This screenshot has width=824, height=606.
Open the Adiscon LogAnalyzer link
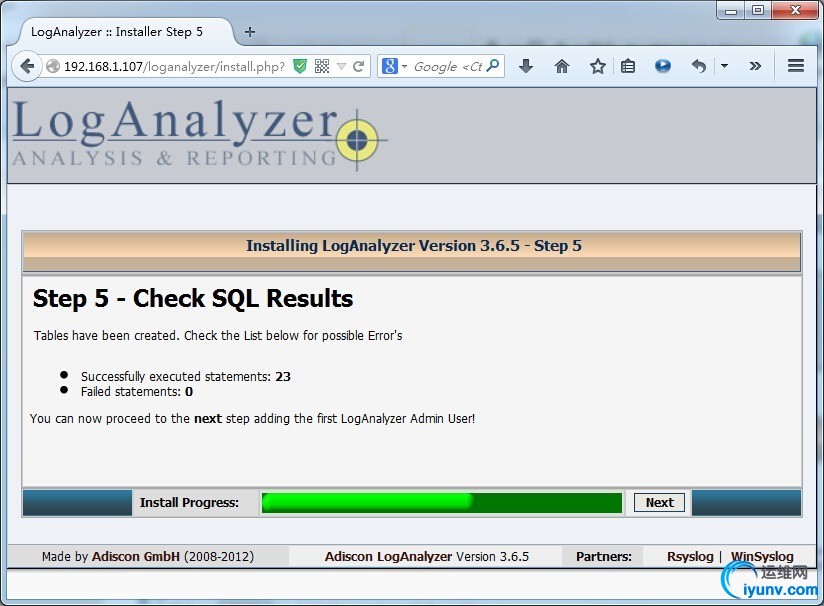tap(388, 557)
